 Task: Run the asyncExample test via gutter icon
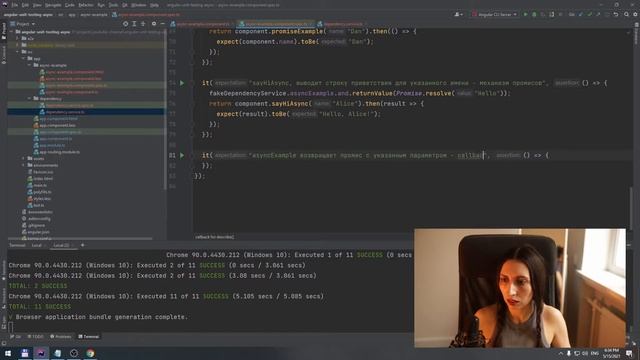182,155
